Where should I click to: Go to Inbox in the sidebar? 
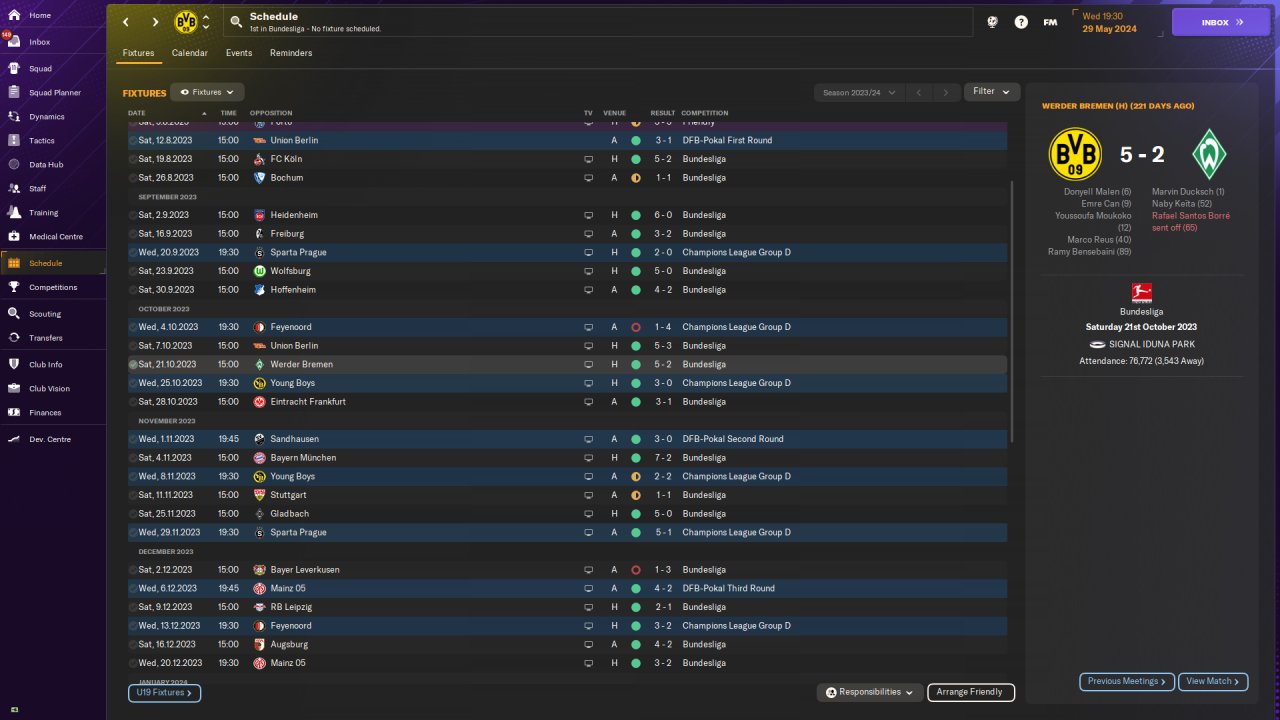click(x=54, y=42)
